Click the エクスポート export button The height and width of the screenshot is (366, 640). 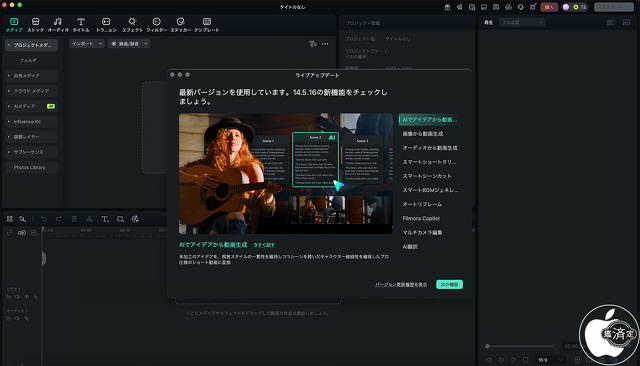[x=614, y=7]
